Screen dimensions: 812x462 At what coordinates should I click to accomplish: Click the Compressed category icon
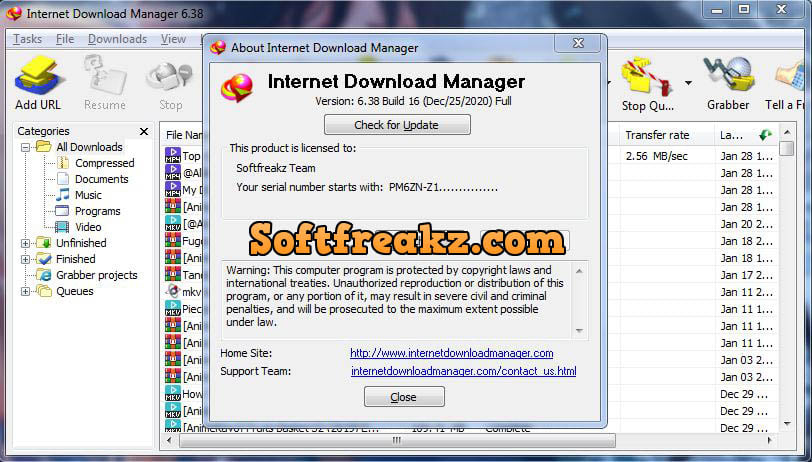[63, 163]
